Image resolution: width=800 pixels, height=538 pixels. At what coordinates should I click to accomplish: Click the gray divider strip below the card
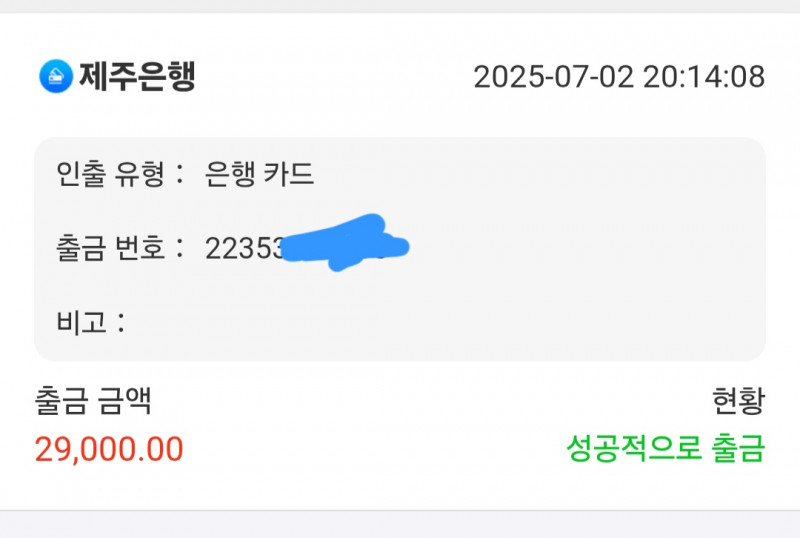pos(400,524)
